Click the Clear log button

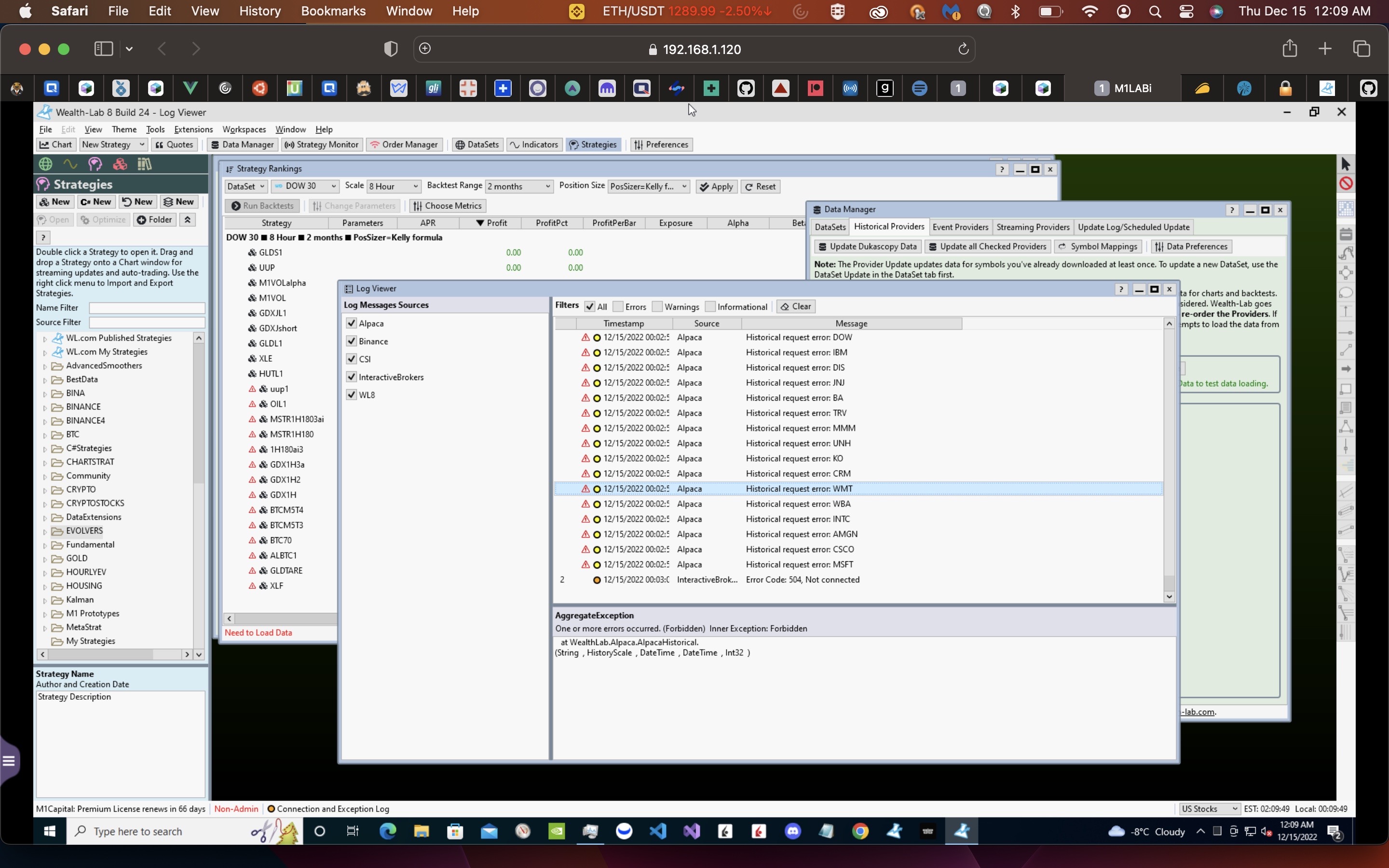pyautogui.click(x=795, y=307)
